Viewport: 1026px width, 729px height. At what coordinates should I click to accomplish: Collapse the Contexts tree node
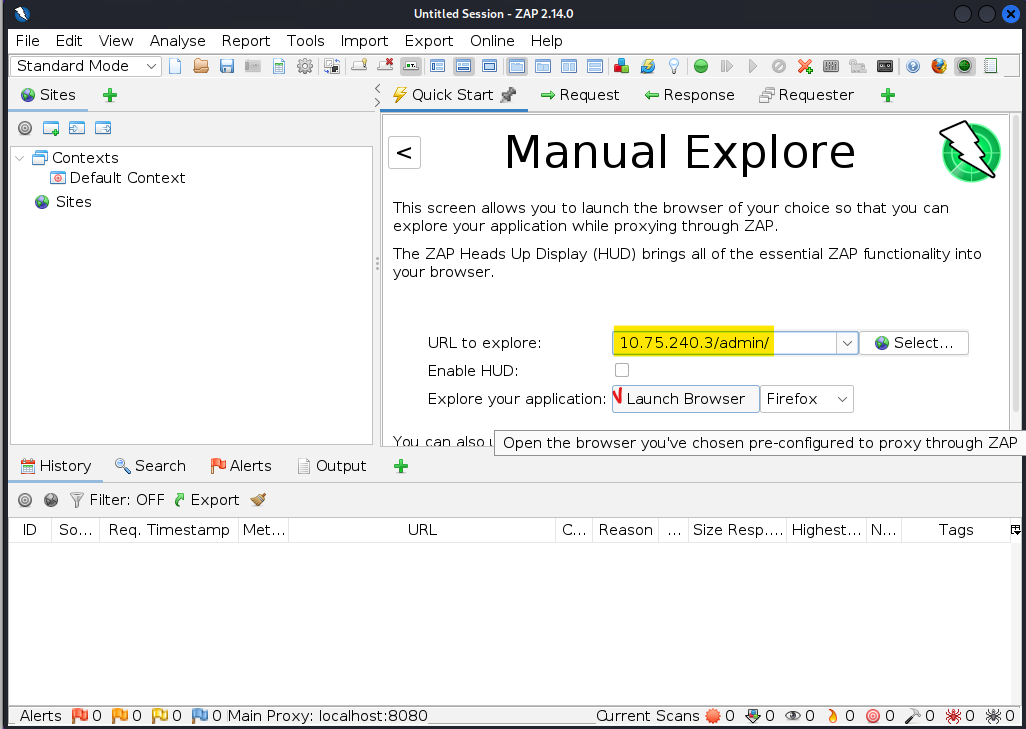click(20, 158)
